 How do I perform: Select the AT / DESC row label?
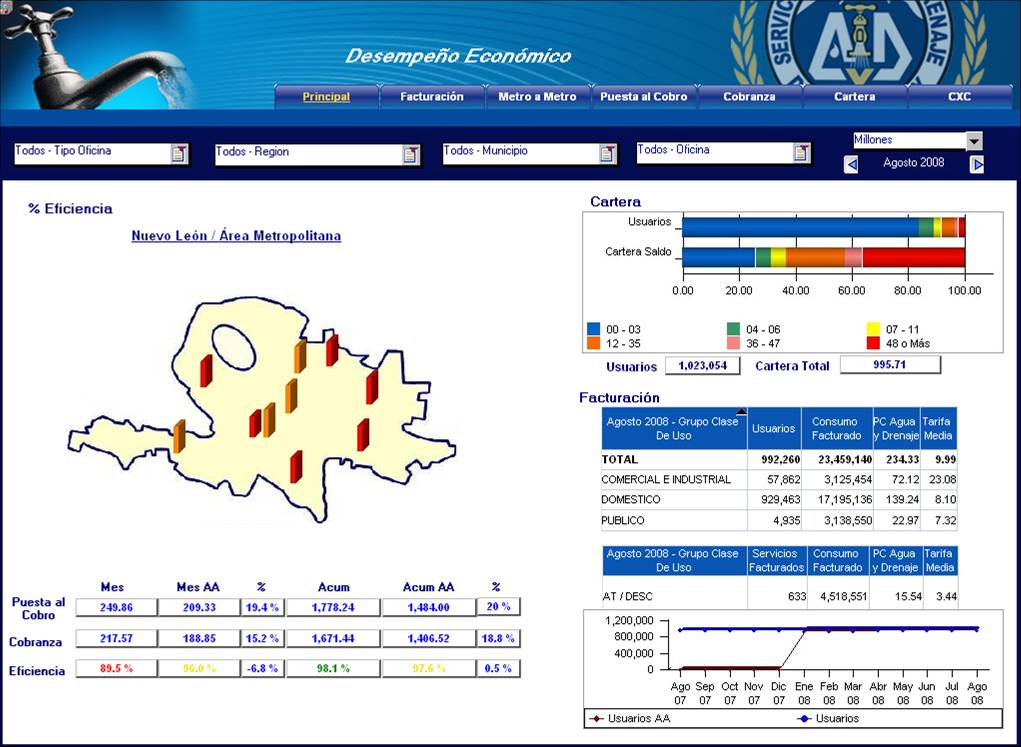coord(628,596)
